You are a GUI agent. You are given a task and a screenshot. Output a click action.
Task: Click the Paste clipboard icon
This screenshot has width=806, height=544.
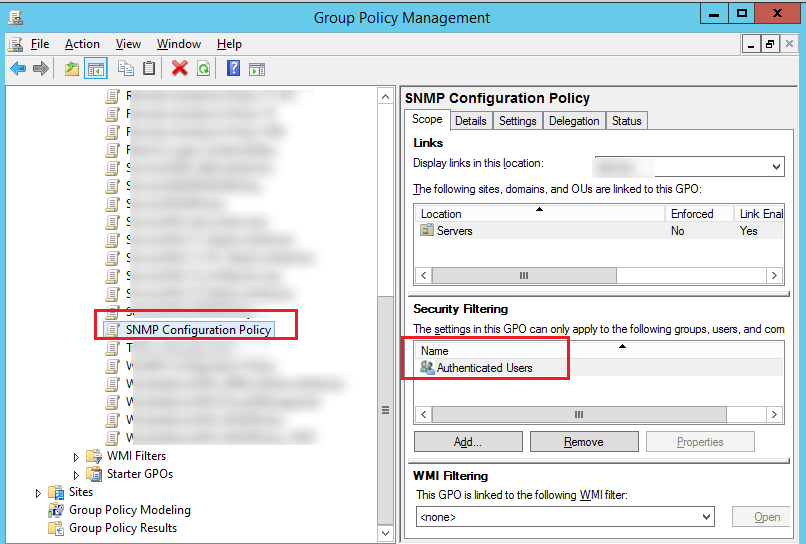pos(149,68)
